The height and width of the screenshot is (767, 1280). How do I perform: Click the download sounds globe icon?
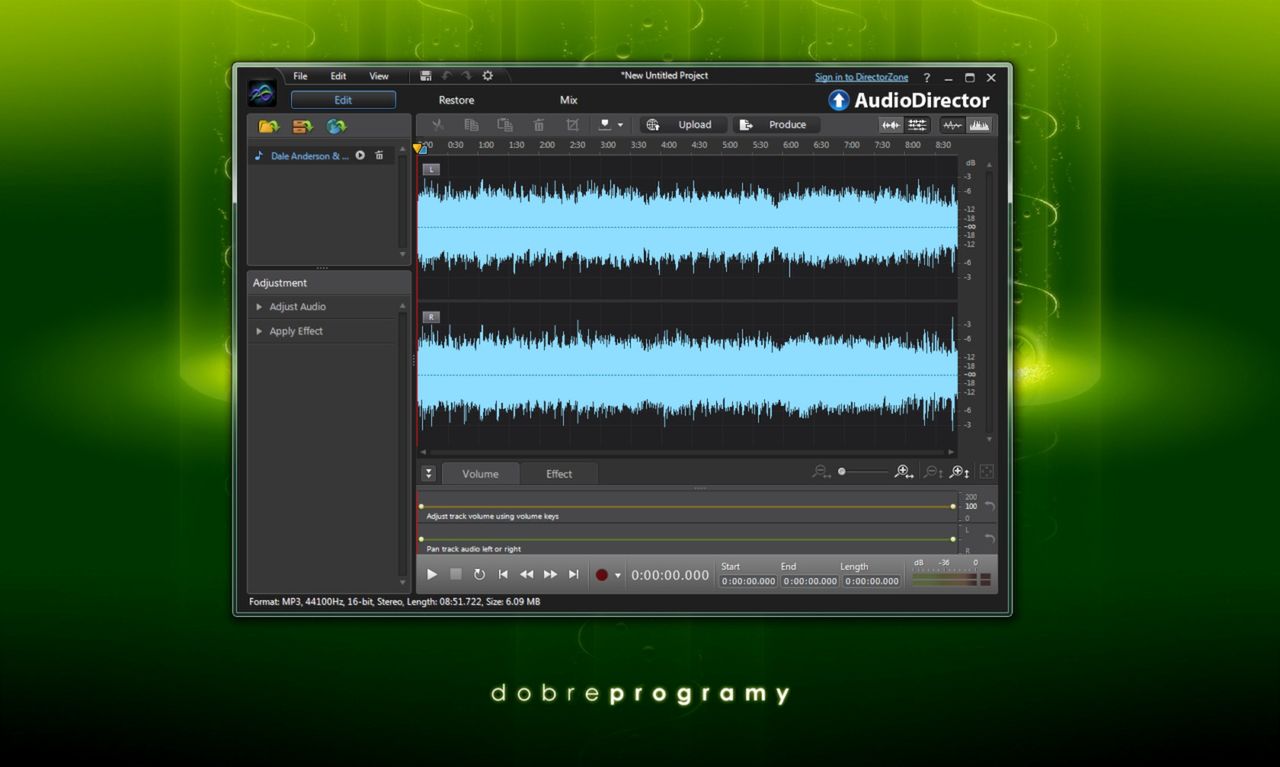coord(336,126)
